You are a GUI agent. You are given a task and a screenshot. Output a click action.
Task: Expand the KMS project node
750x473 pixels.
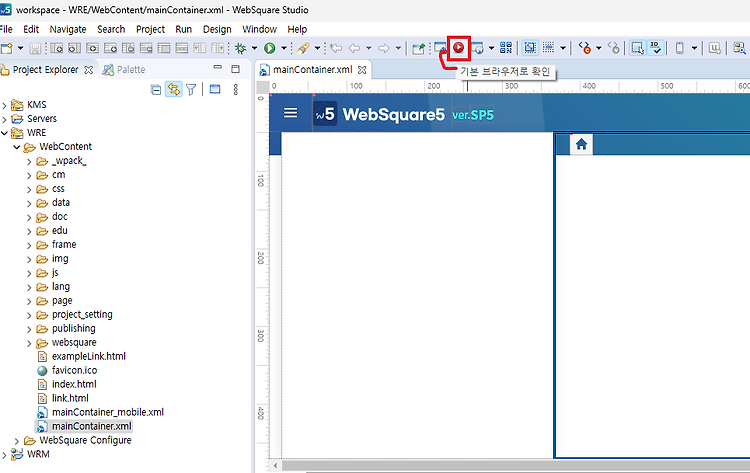4,105
